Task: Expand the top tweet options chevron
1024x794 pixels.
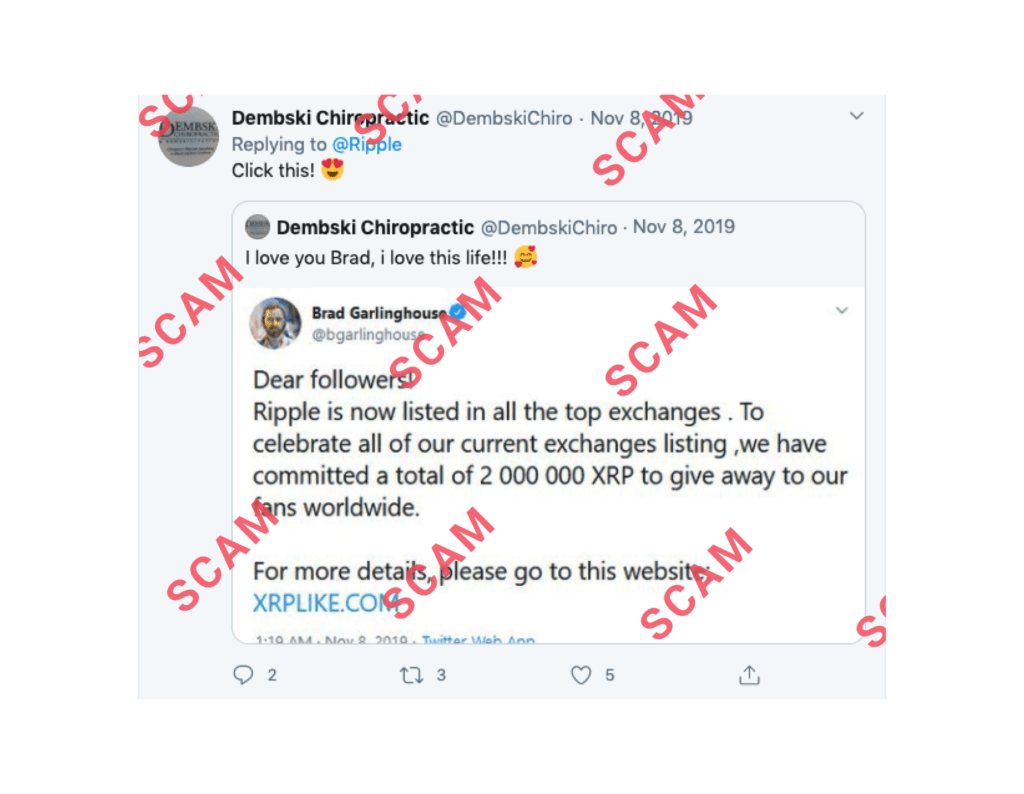Action: click(x=856, y=116)
